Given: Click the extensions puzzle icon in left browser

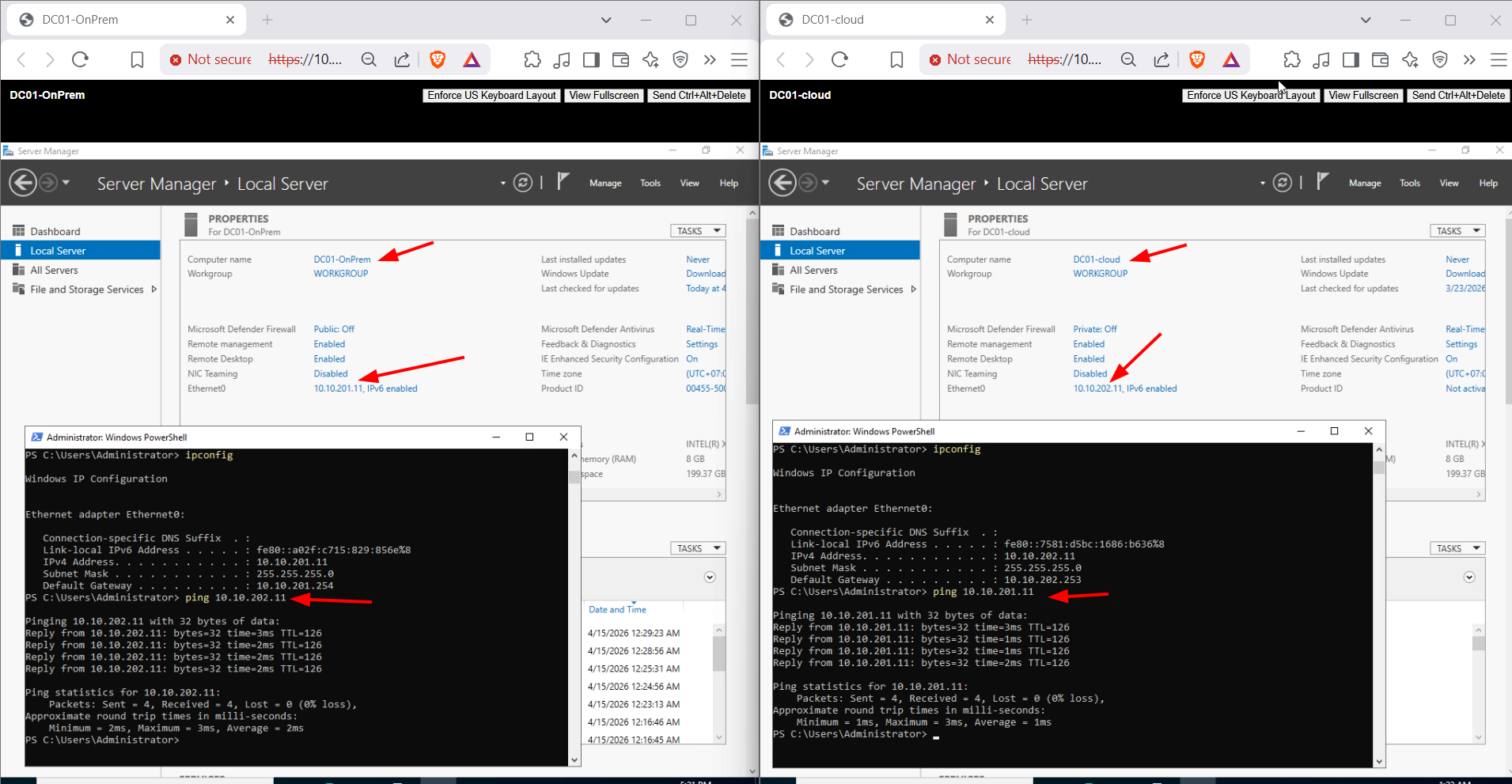Looking at the screenshot, I should pyautogui.click(x=532, y=59).
